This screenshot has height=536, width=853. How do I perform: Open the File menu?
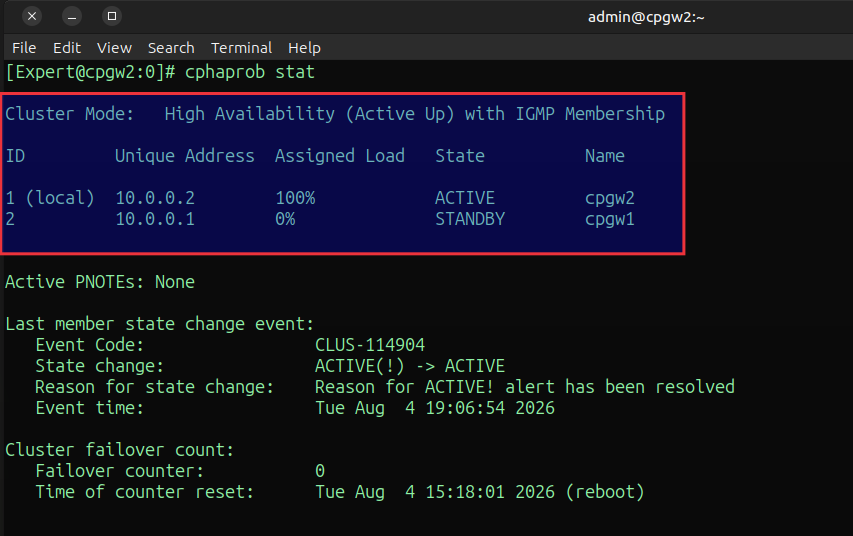(24, 48)
